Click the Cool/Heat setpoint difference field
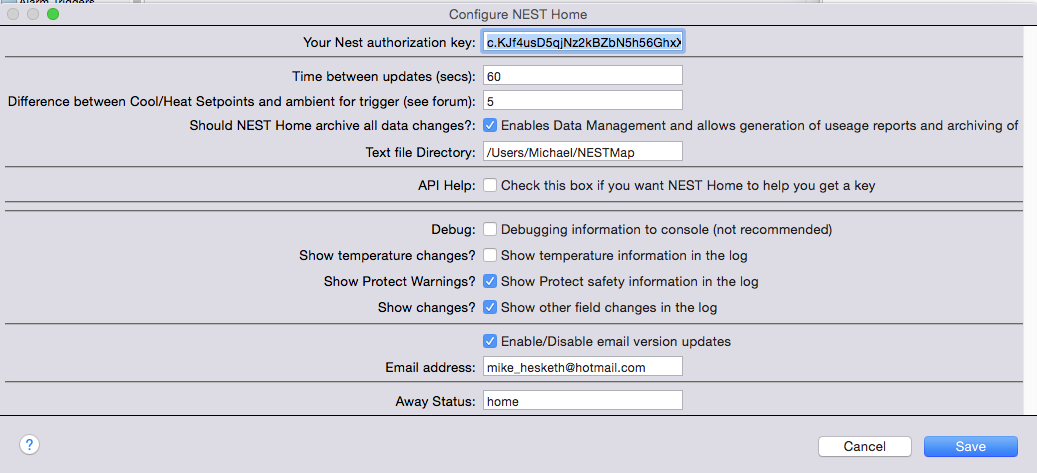This screenshot has width=1037, height=473. 583,101
